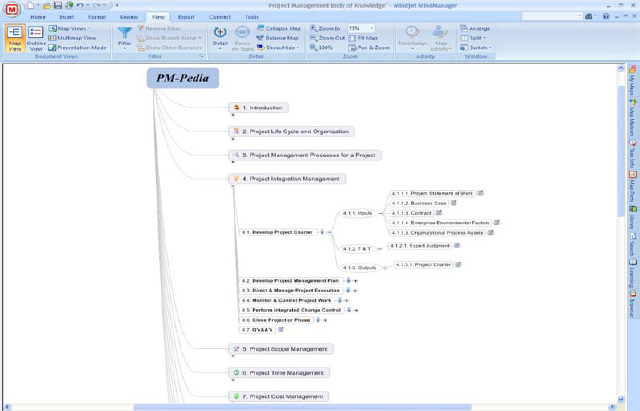Image resolution: width=640 pixels, height=411 pixels.
Task: Click the binoculars find icon
Action: coord(589,16)
